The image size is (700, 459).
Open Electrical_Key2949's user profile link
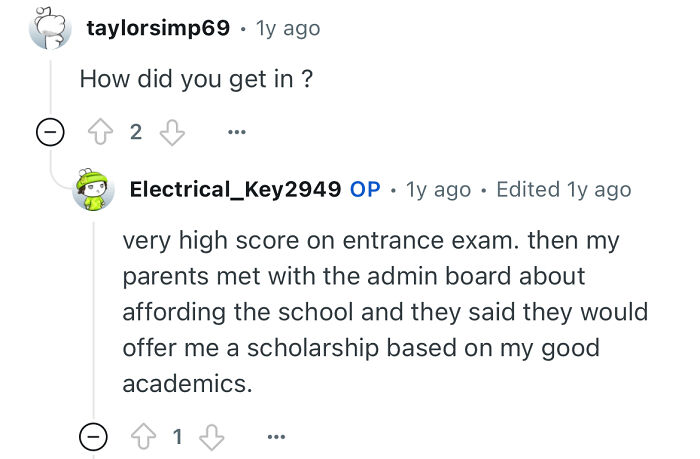pos(236,189)
